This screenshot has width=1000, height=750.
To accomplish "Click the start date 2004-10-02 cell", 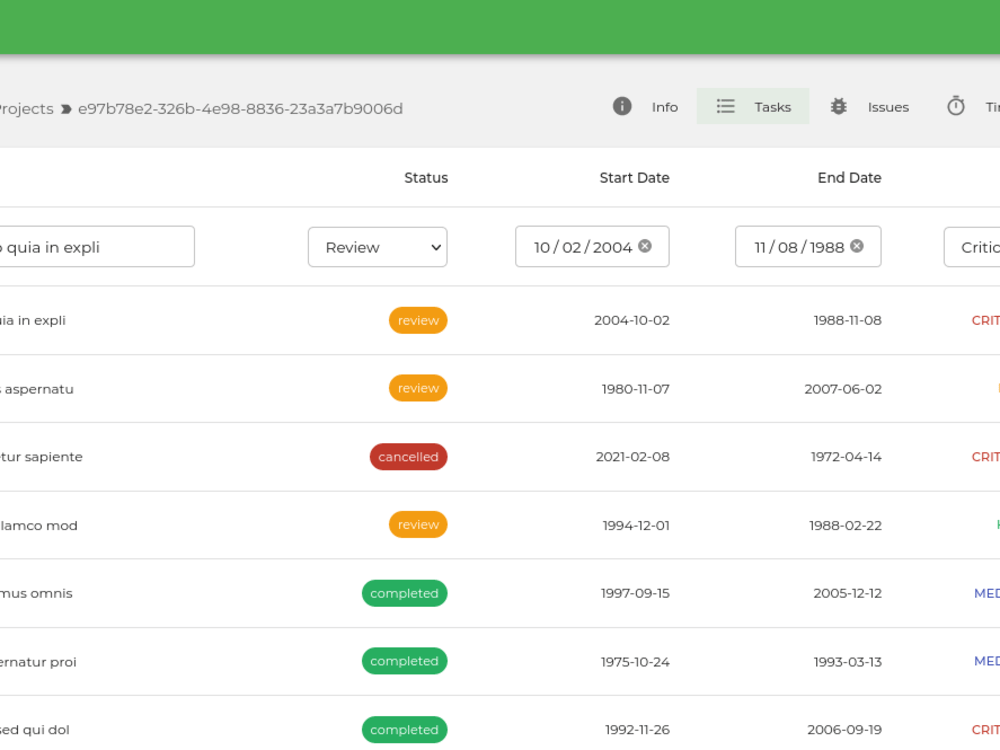I will tap(632, 321).
